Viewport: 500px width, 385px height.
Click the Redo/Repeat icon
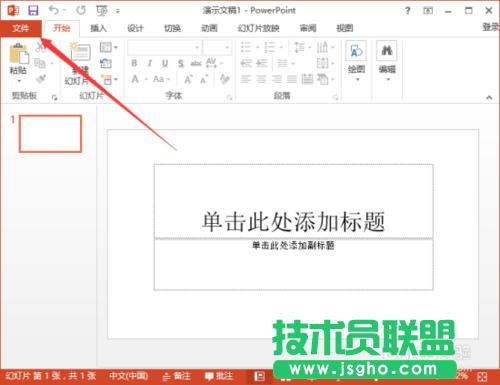pyautogui.click(x=81, y=10)
